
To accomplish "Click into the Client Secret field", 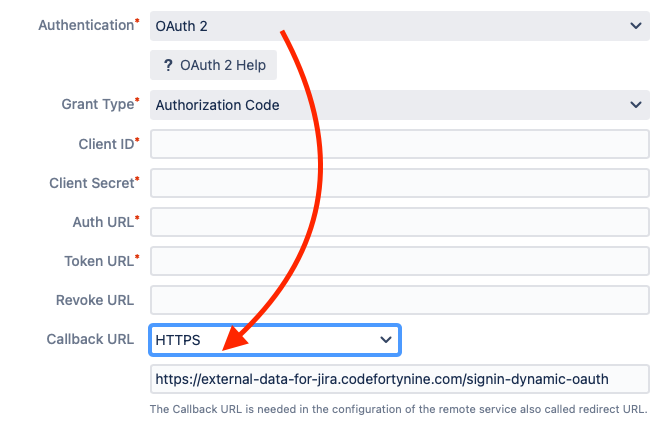I will click(399, 183).
